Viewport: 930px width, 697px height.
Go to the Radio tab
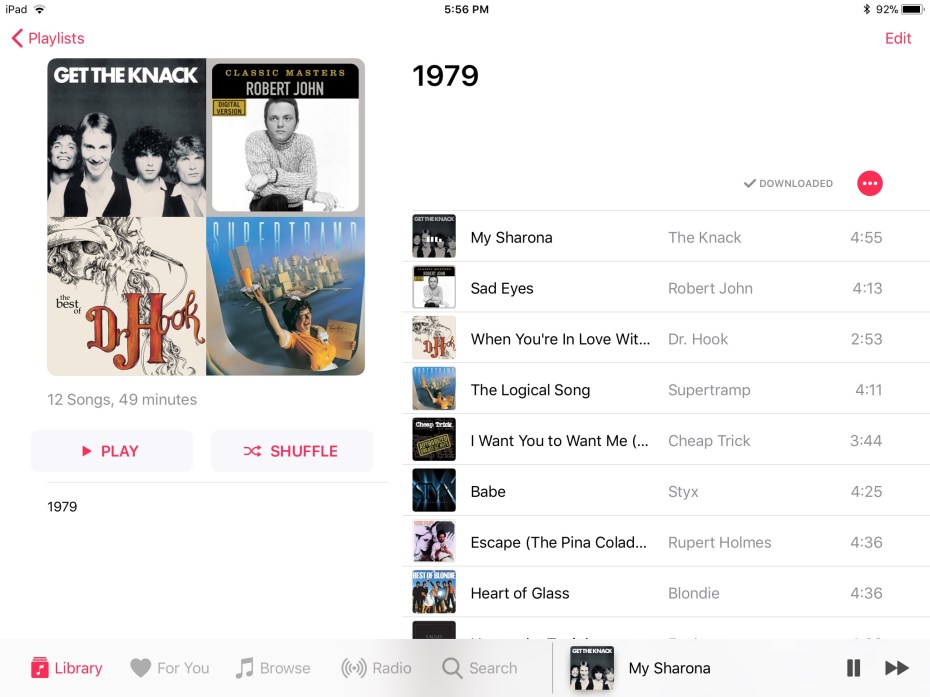(376, 668)
